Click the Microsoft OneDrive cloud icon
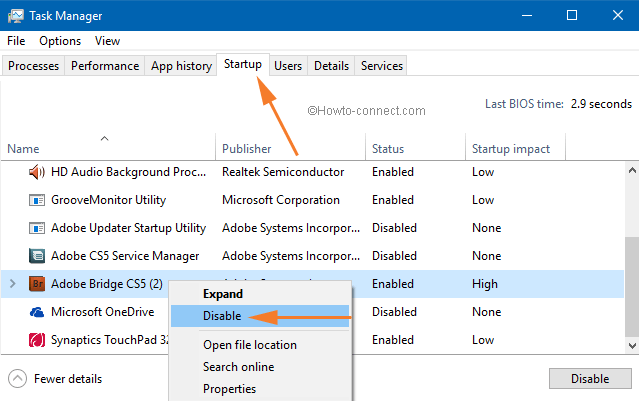This screenshot has width=639, height=401. tap(37, 312)
